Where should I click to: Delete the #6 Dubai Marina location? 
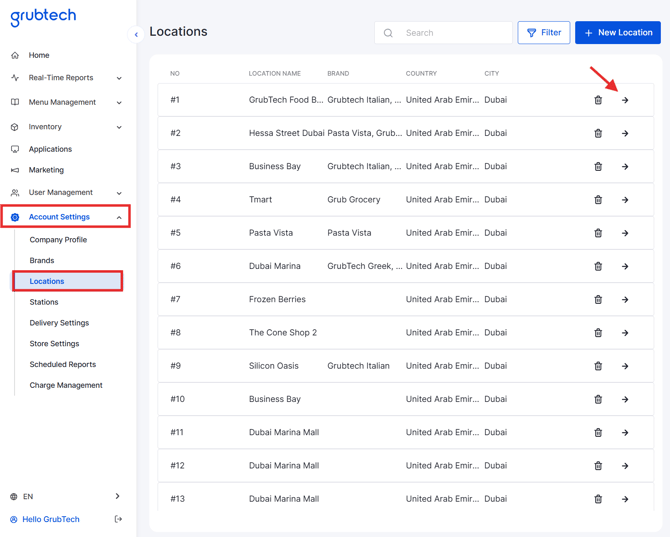click(598, 266)
